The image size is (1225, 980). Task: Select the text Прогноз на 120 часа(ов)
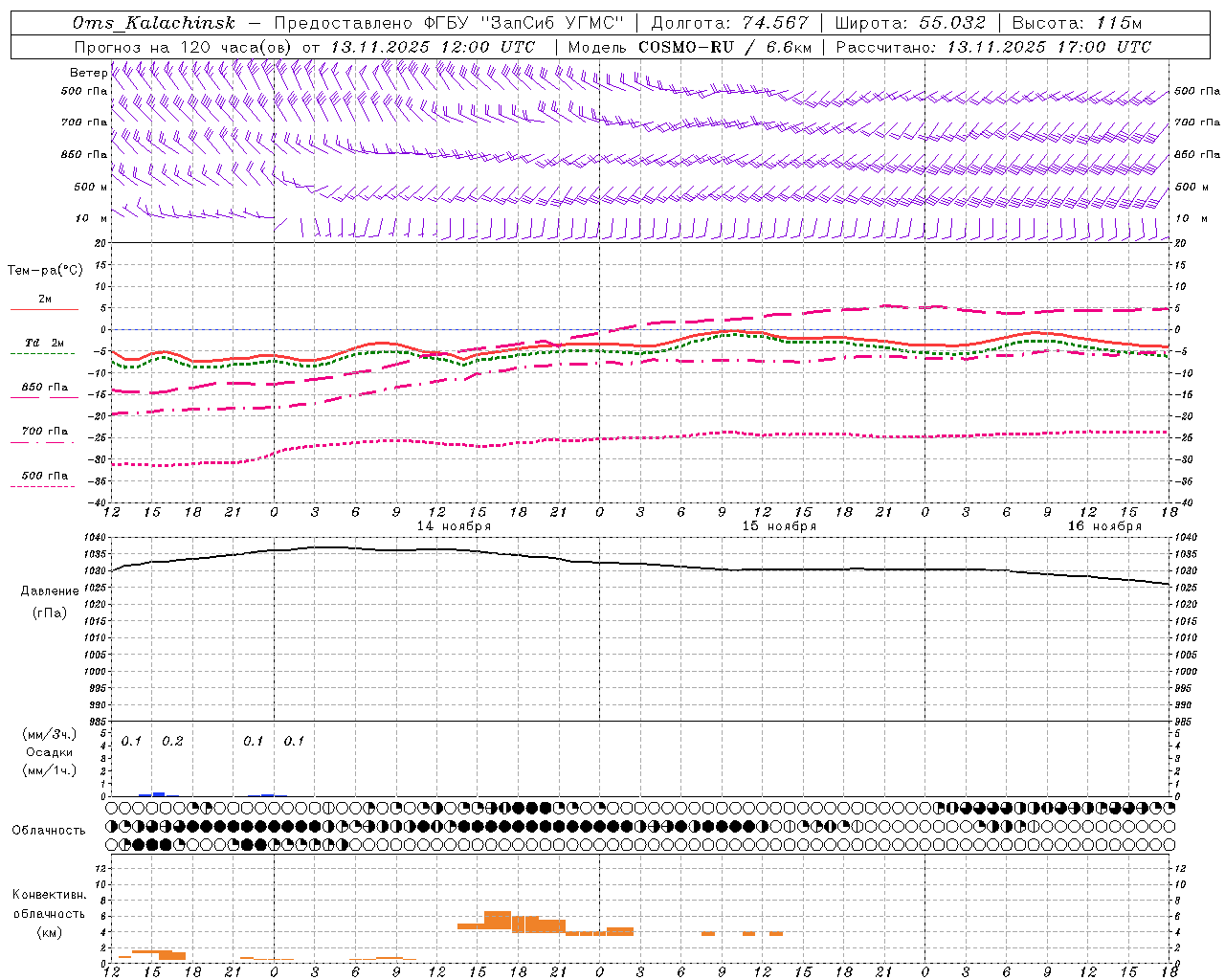tap(184, 47)
